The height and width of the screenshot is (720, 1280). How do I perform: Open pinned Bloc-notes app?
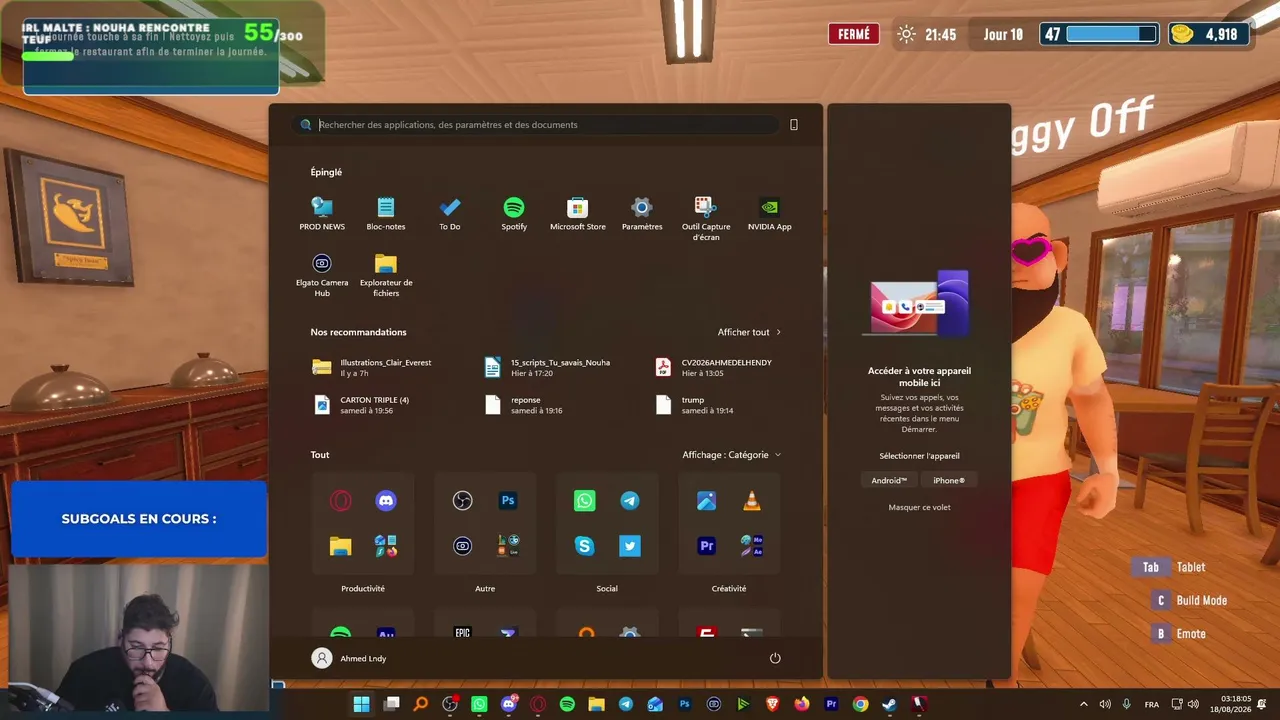click(x=386, y=214)
